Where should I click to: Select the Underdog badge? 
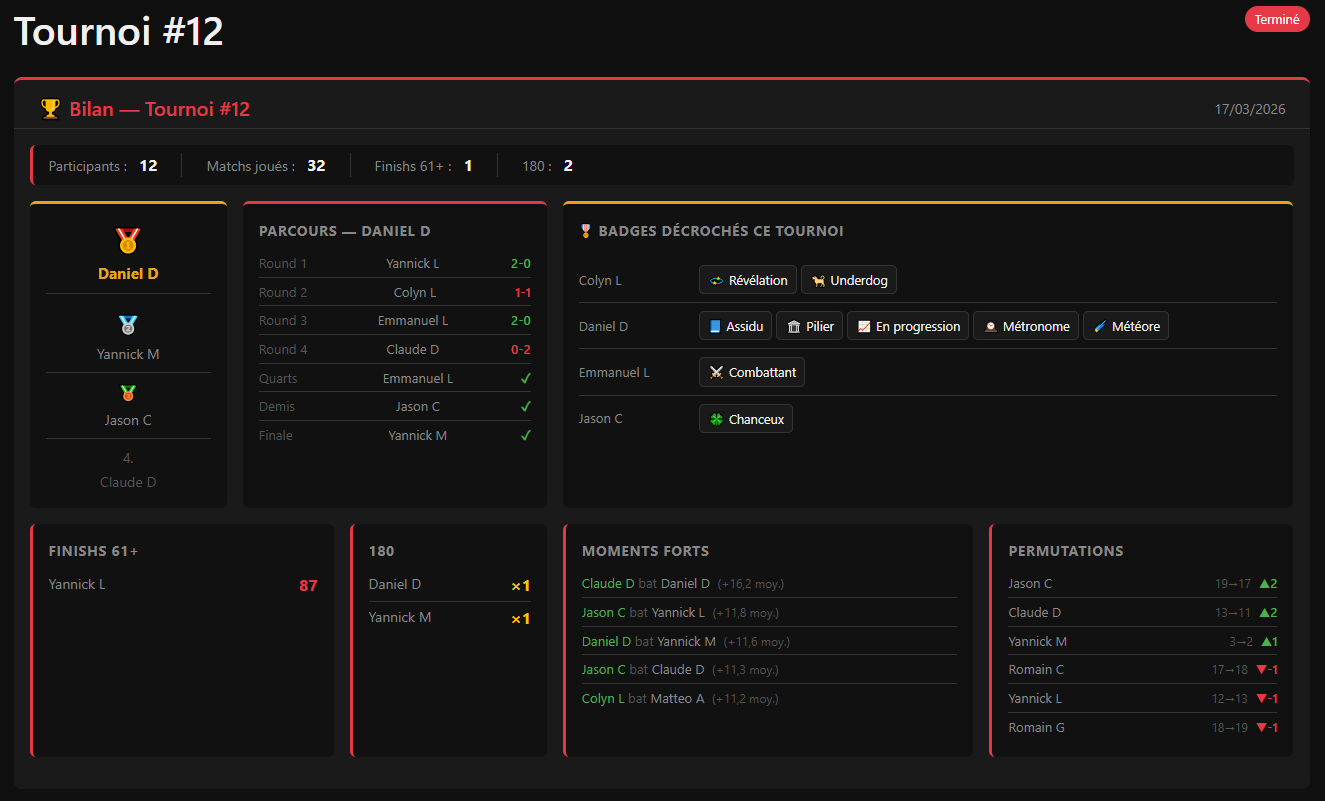pyautogui.click(x=848, y=280)
